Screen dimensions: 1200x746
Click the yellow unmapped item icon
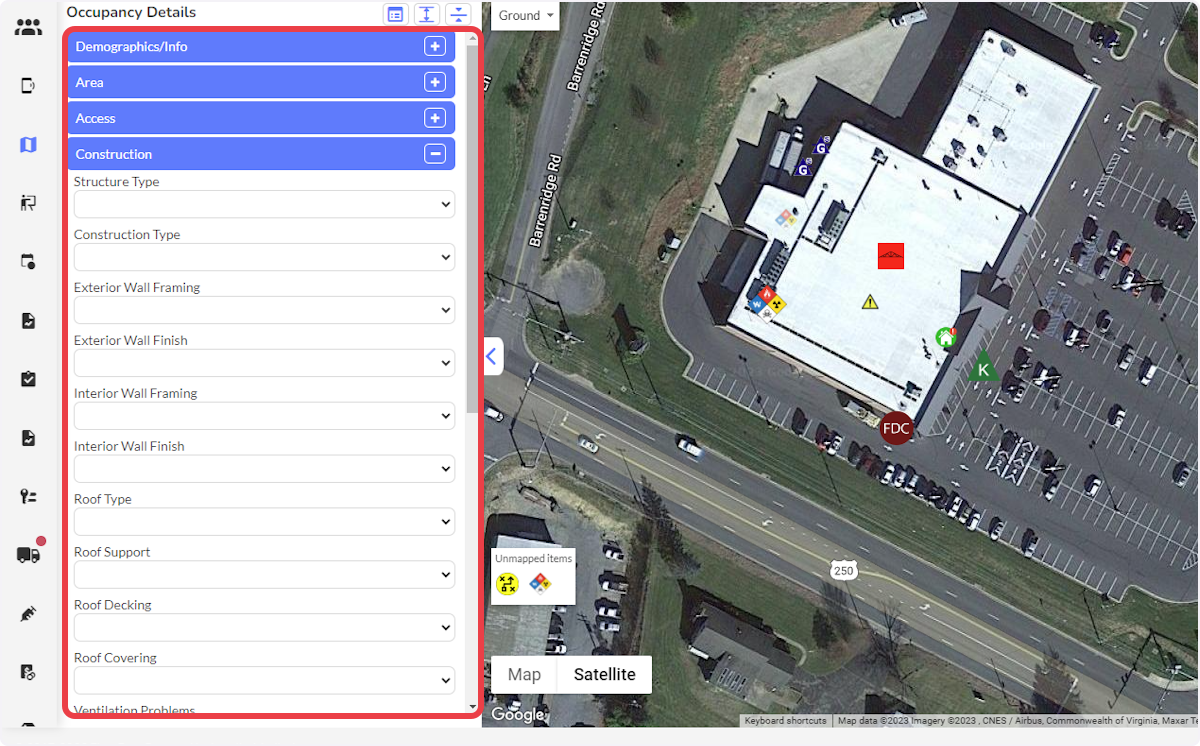coord(507,584)
